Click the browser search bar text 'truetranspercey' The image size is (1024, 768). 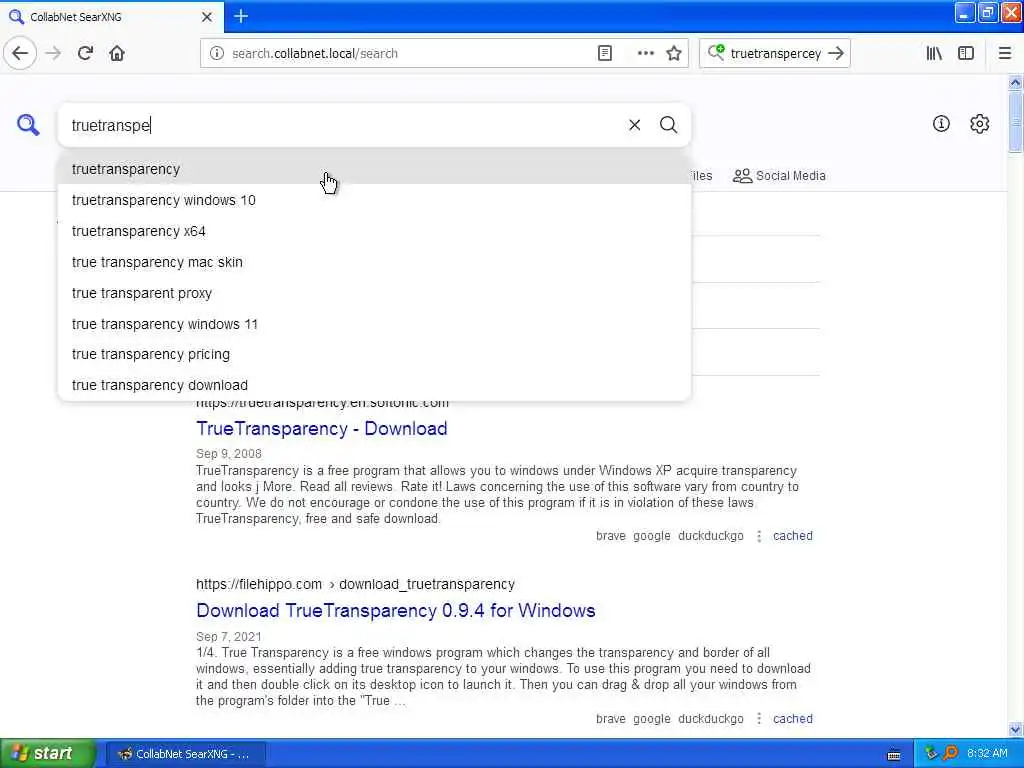[x=775, y=54]
